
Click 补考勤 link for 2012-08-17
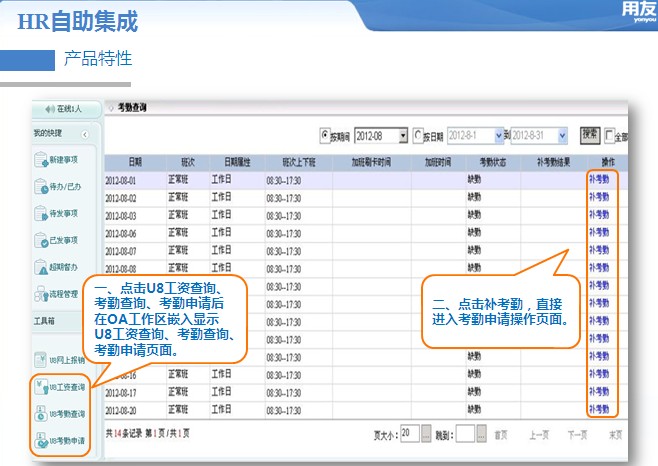tap(599, 392)
